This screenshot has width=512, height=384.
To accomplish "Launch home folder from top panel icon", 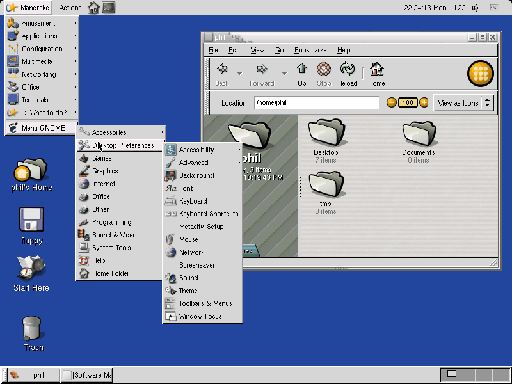I will pos(94,7).
